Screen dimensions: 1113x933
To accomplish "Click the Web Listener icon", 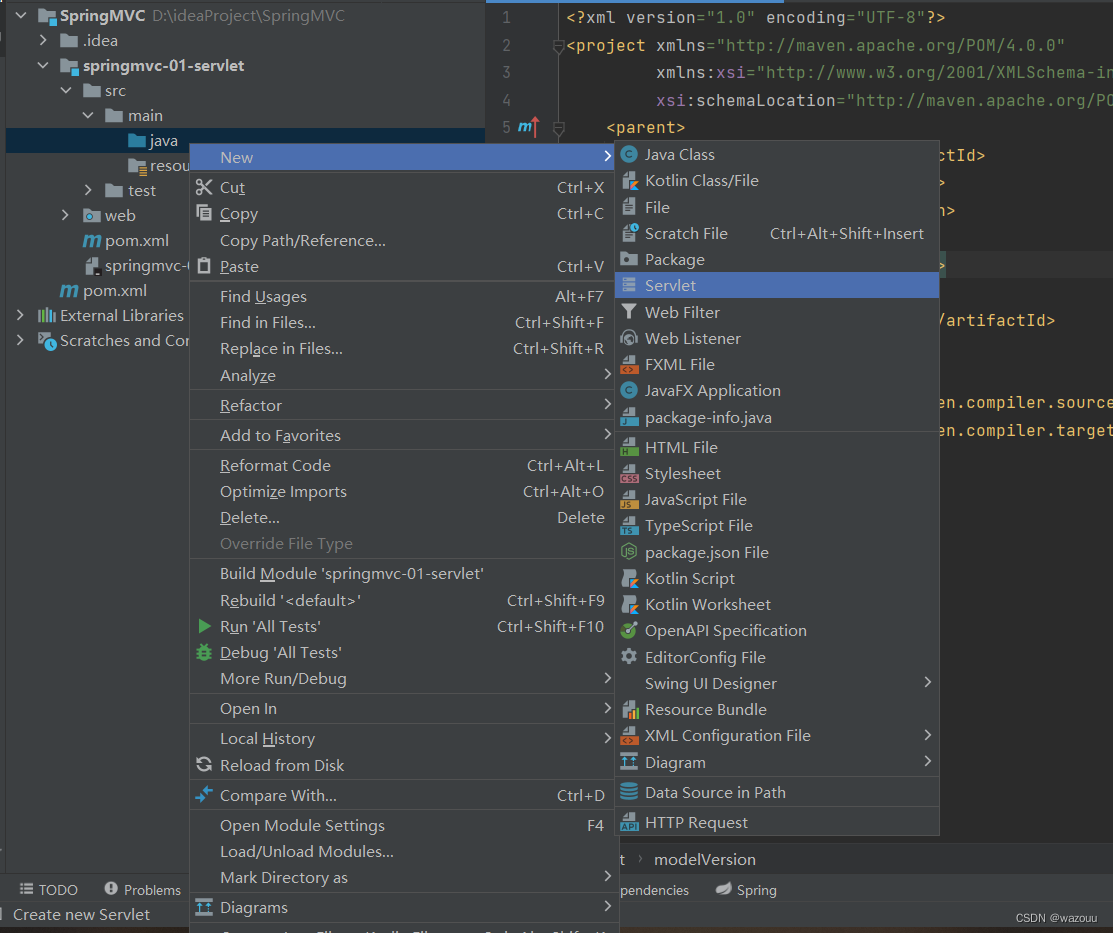I will point(629,338).
